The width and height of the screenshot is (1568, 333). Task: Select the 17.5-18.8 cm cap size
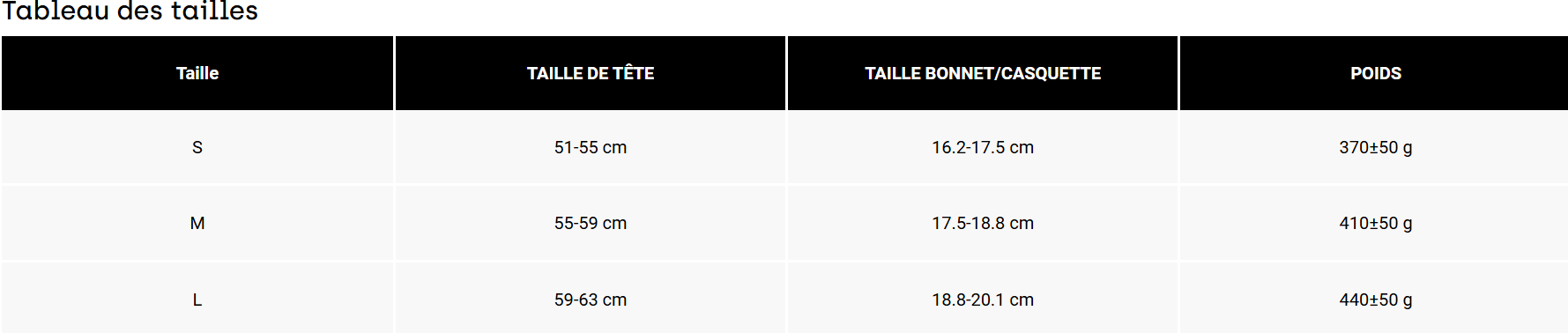click(983, 223)
